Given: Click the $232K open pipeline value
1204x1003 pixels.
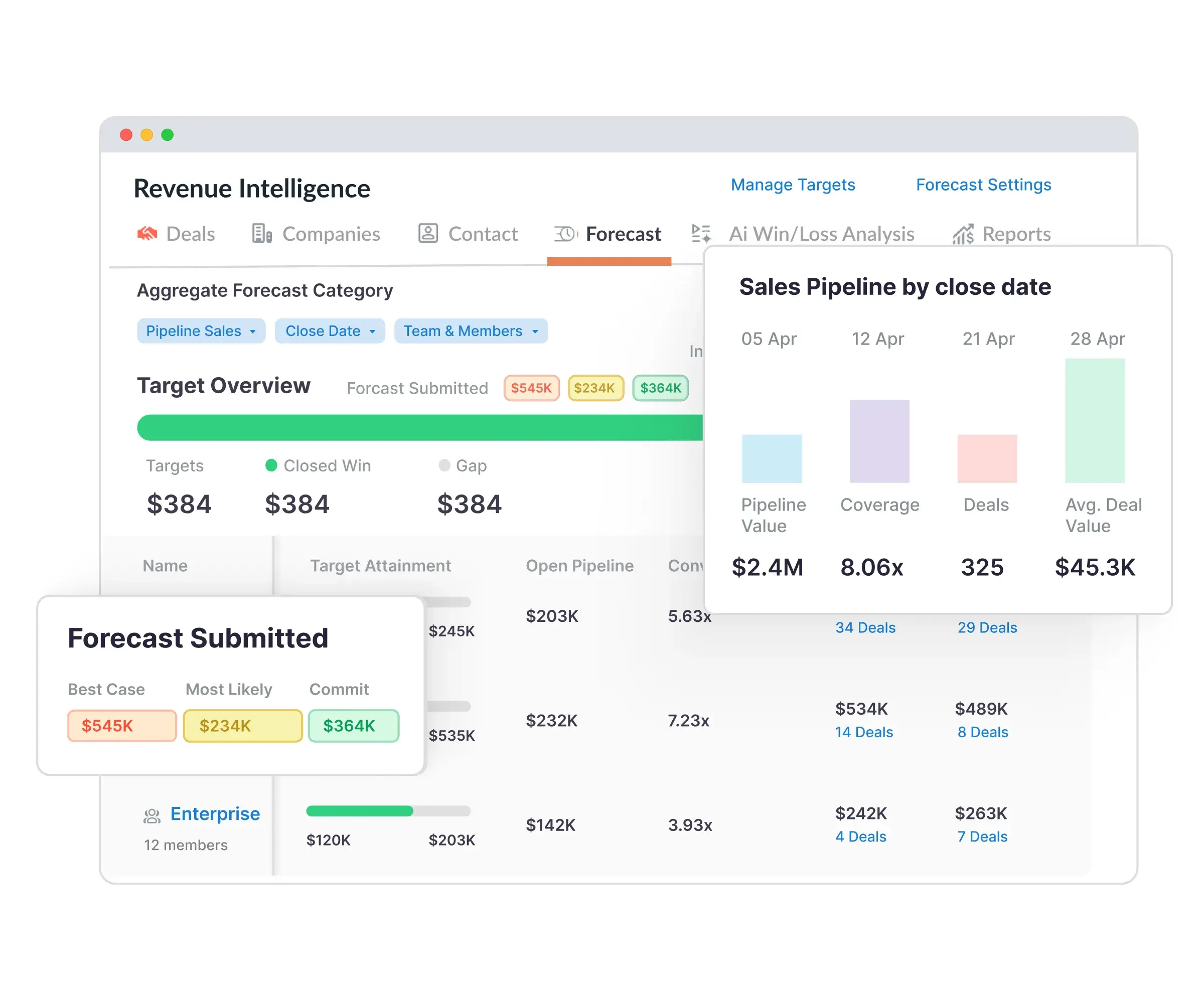Looking at the screenshot, I should pos(551,721).
